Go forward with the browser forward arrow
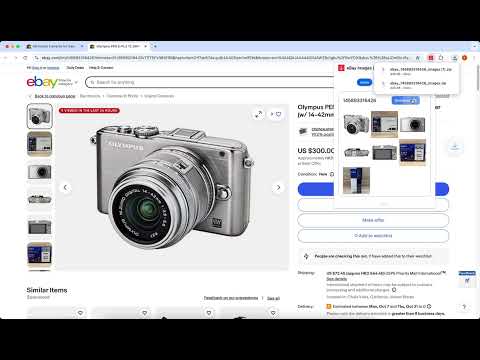480x360 pixels. [x=16, y=58]
